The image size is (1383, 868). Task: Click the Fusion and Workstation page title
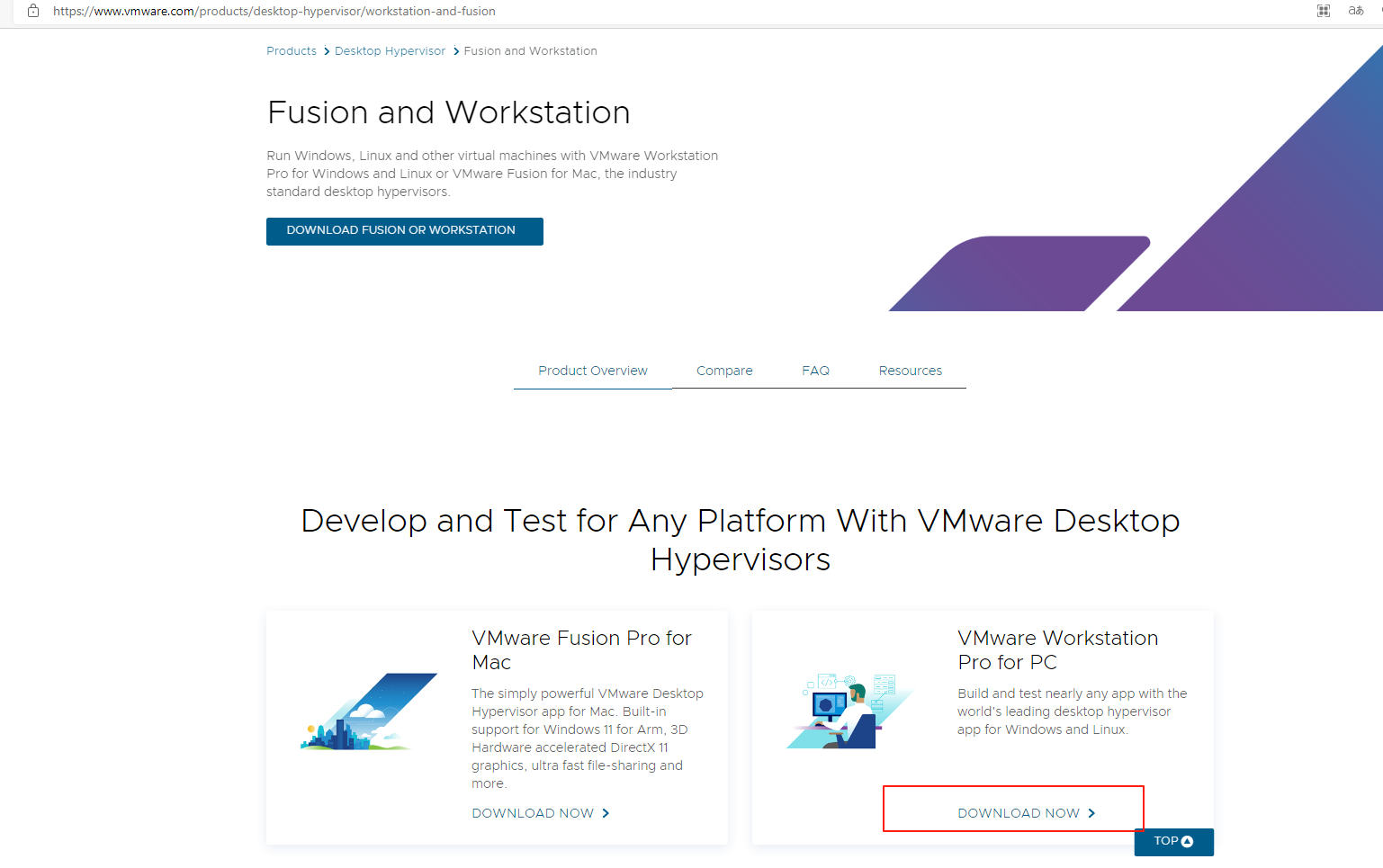pyautogui.click(x=449, y=112)
